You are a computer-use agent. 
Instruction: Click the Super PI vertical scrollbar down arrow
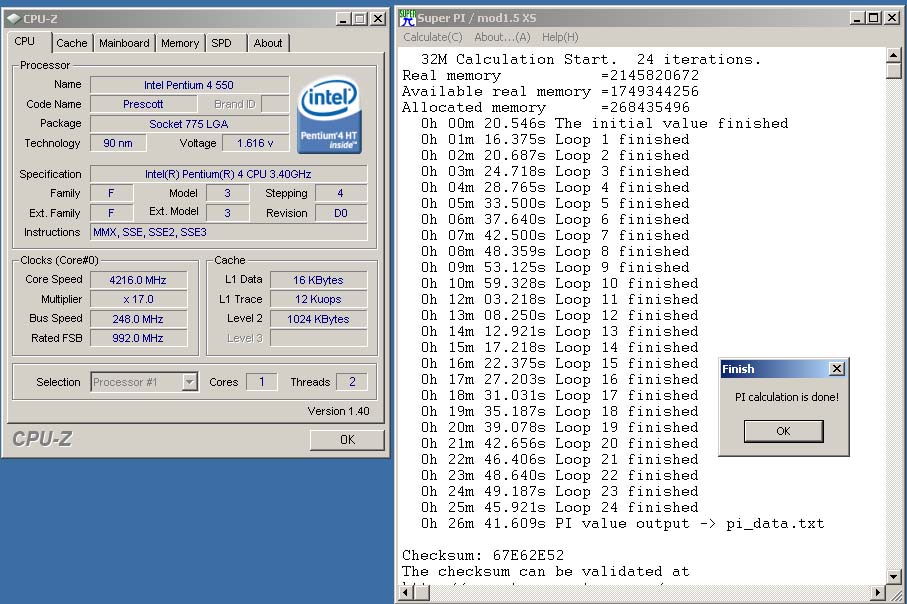point(894,577)
